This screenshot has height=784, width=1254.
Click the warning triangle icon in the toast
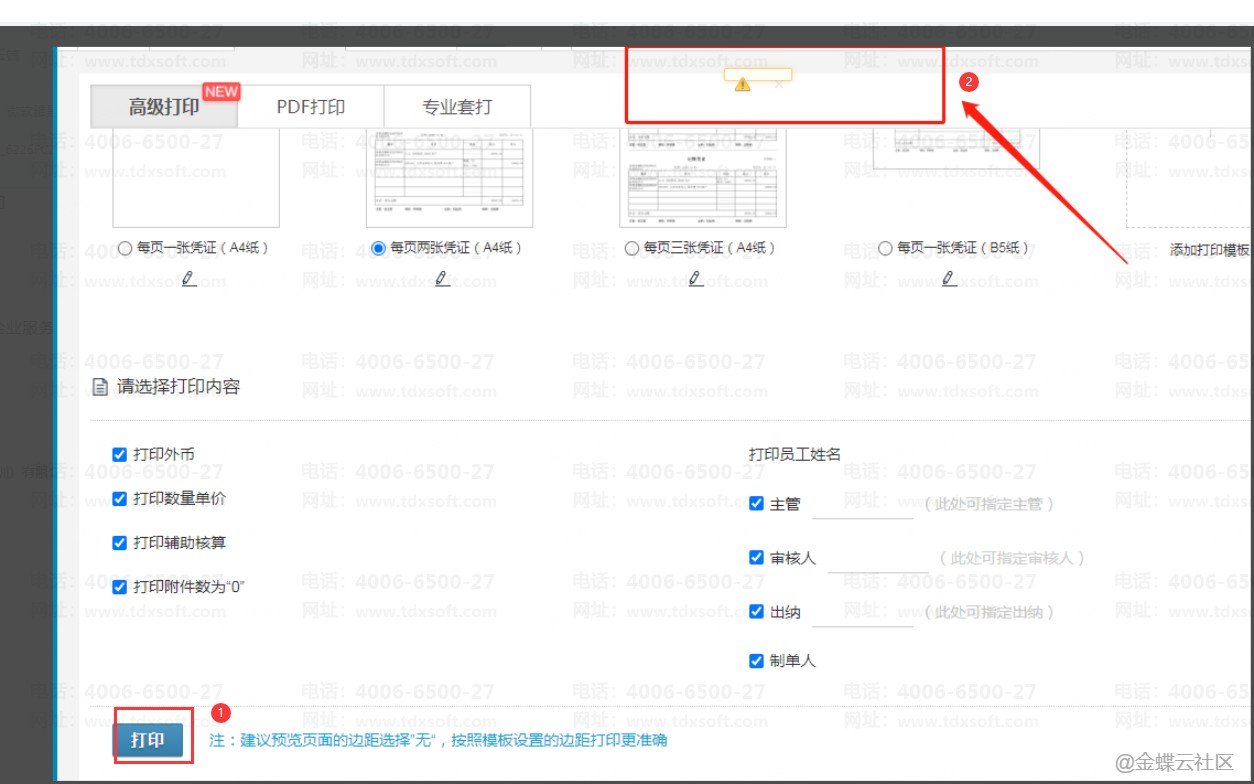tap(742, 85)
